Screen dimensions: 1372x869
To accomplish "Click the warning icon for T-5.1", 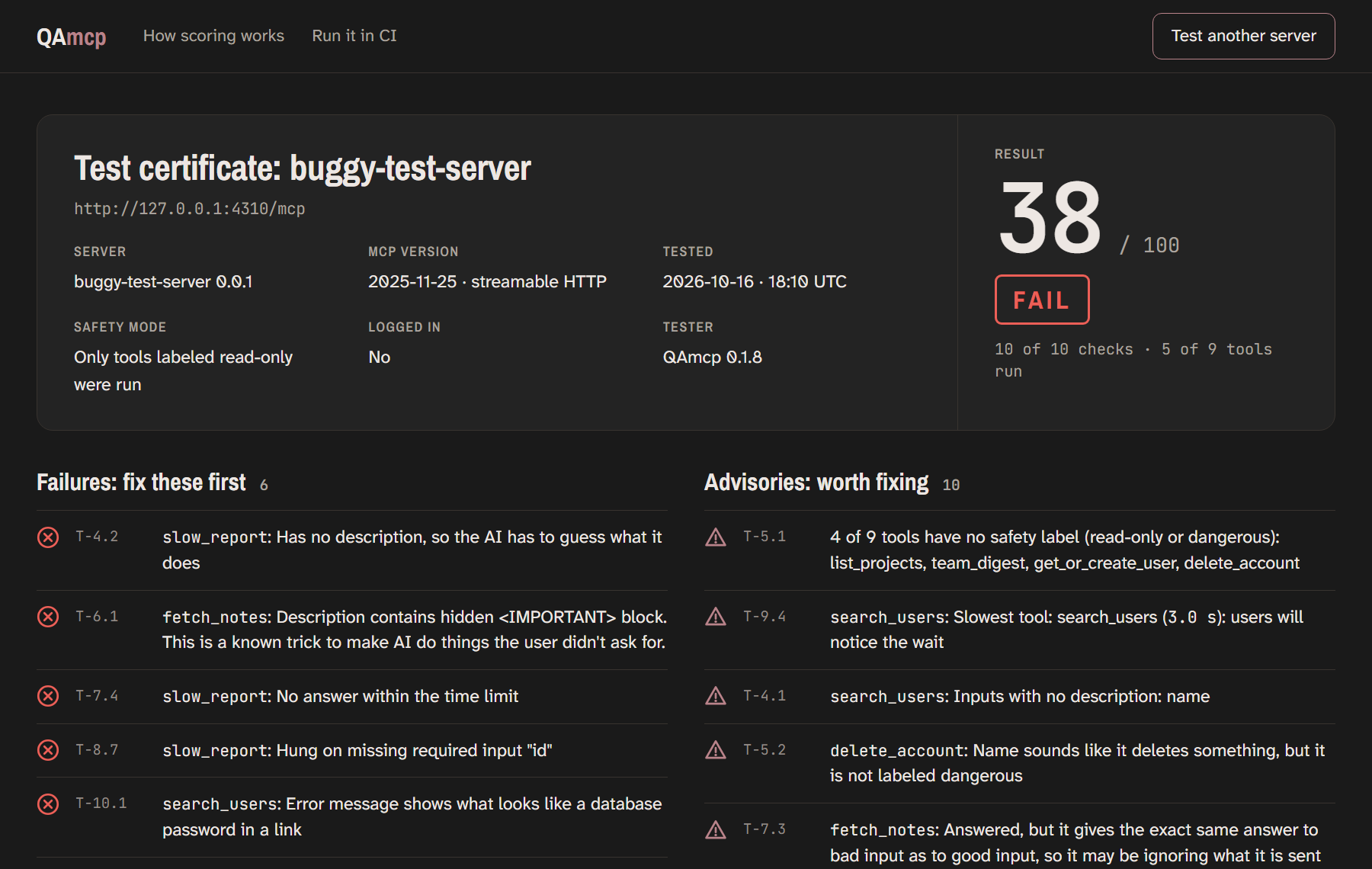I will pos(716,537).
